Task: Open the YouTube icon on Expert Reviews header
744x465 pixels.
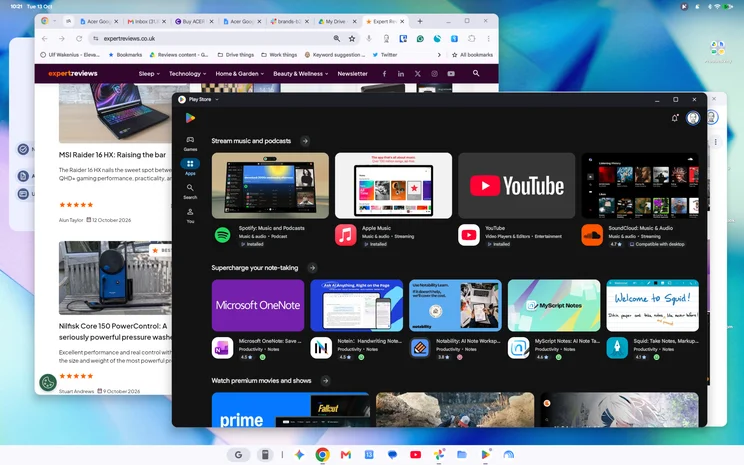Action: (x=451, y=74)
